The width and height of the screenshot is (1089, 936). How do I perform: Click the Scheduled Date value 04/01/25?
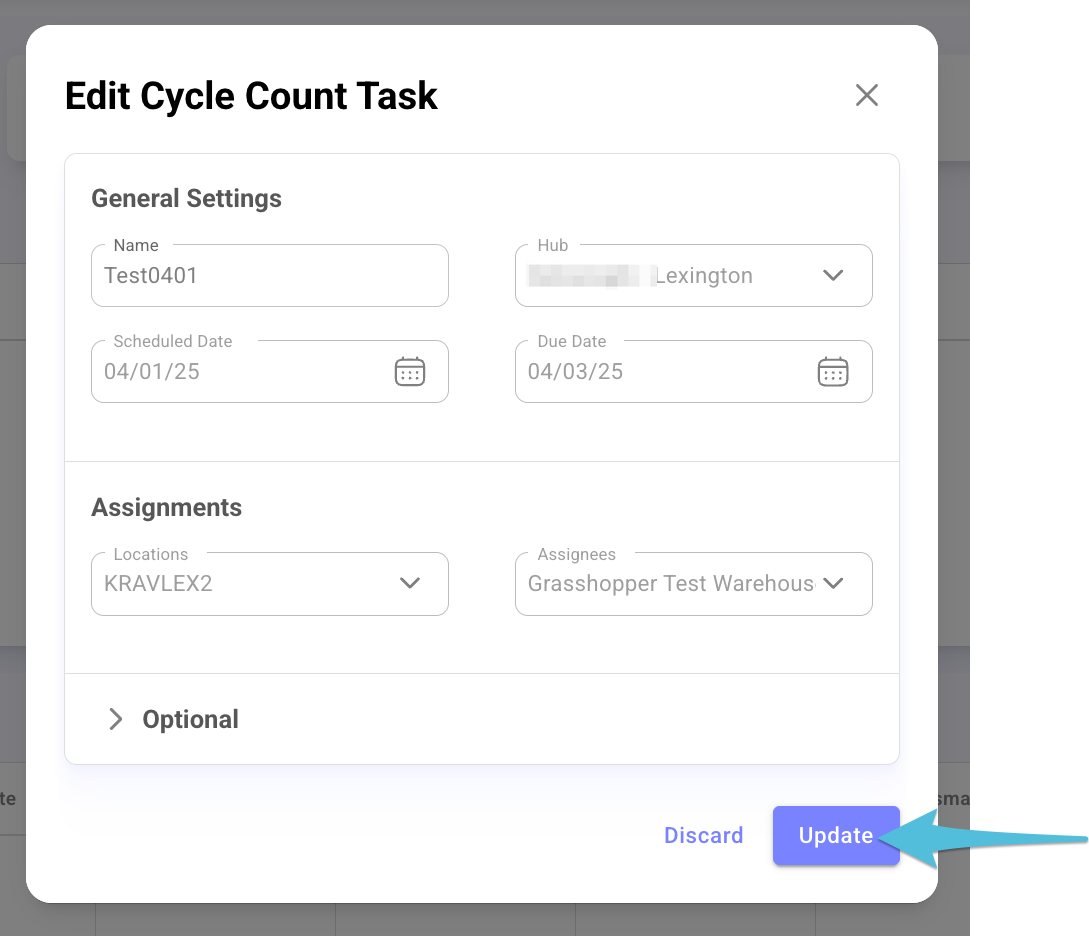point(151,371)
